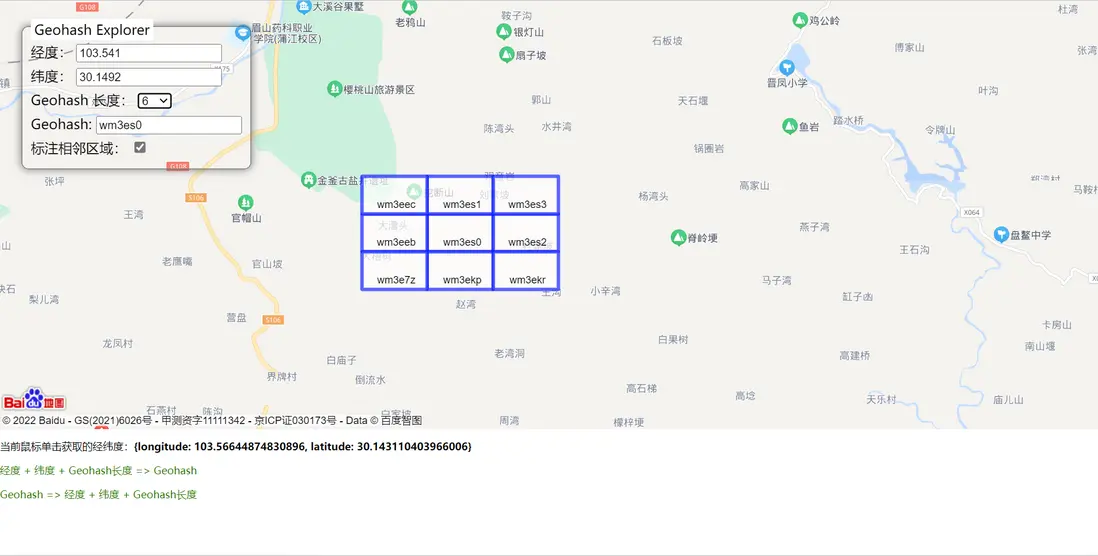Select the wm3es3 grid cell
The image size is (1098, 556).
pos(526,195)
